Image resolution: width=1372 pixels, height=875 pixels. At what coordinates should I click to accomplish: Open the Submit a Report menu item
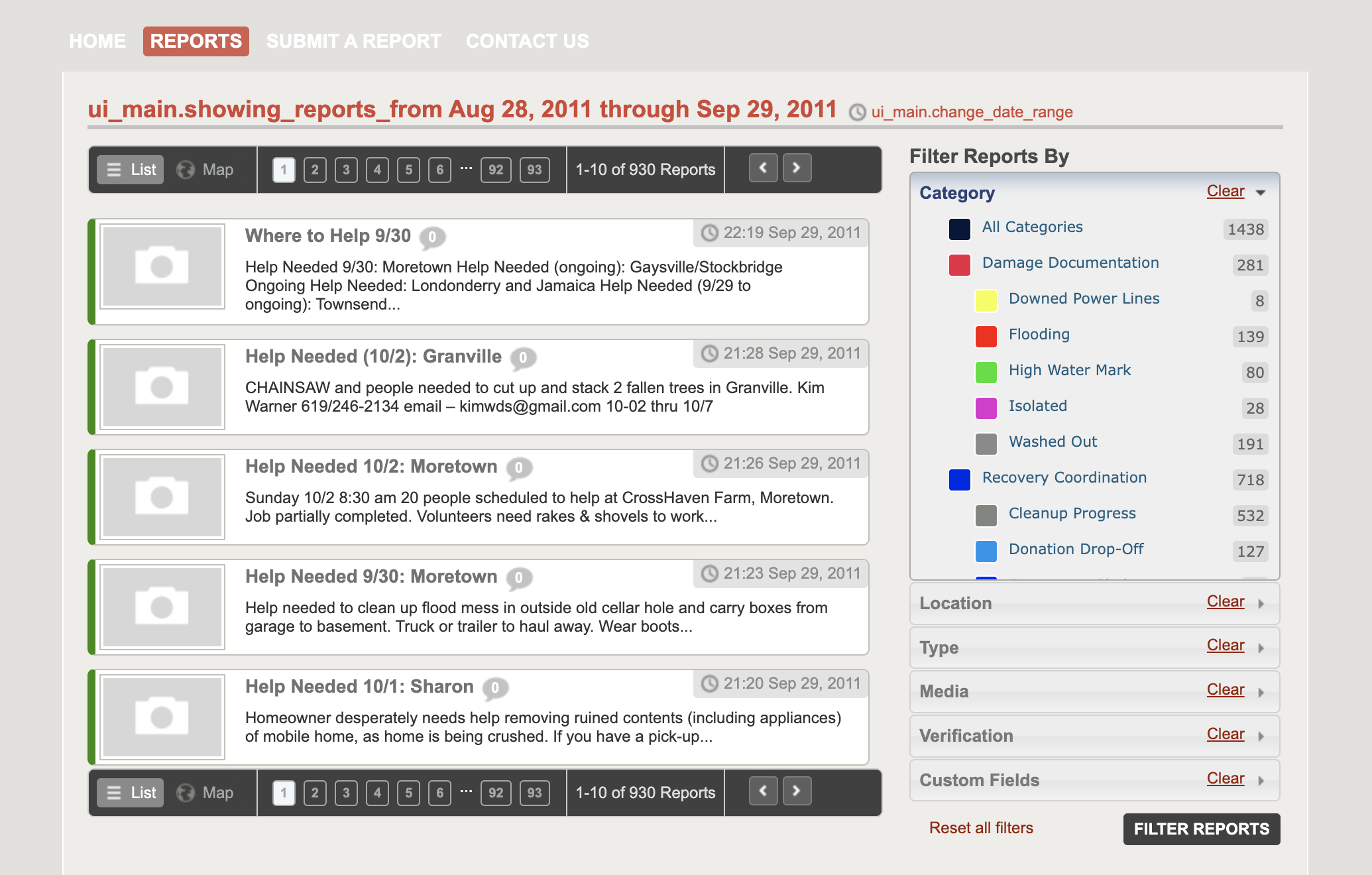354,41
